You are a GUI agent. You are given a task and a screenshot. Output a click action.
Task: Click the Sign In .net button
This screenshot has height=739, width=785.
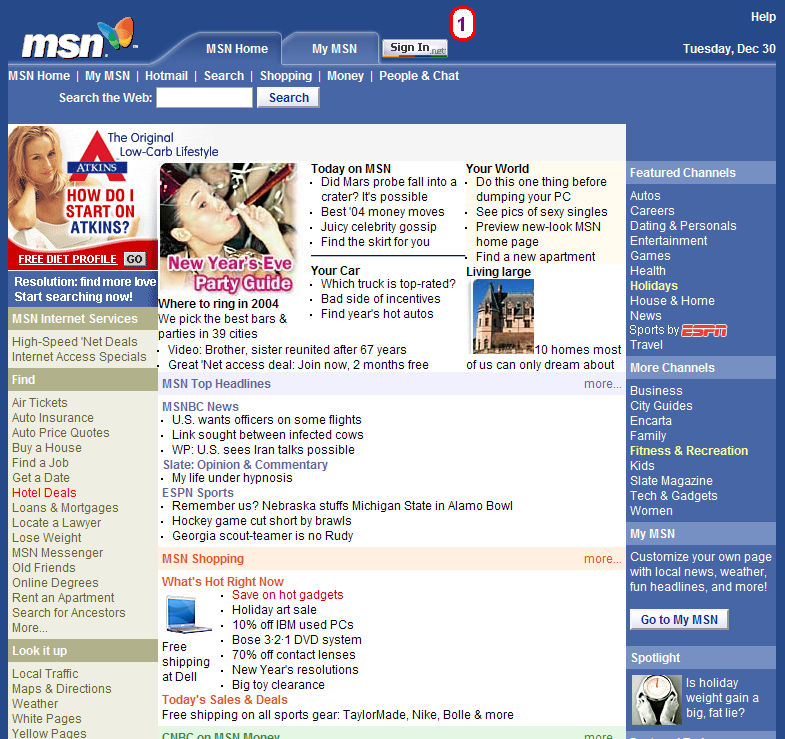(415, 48)
